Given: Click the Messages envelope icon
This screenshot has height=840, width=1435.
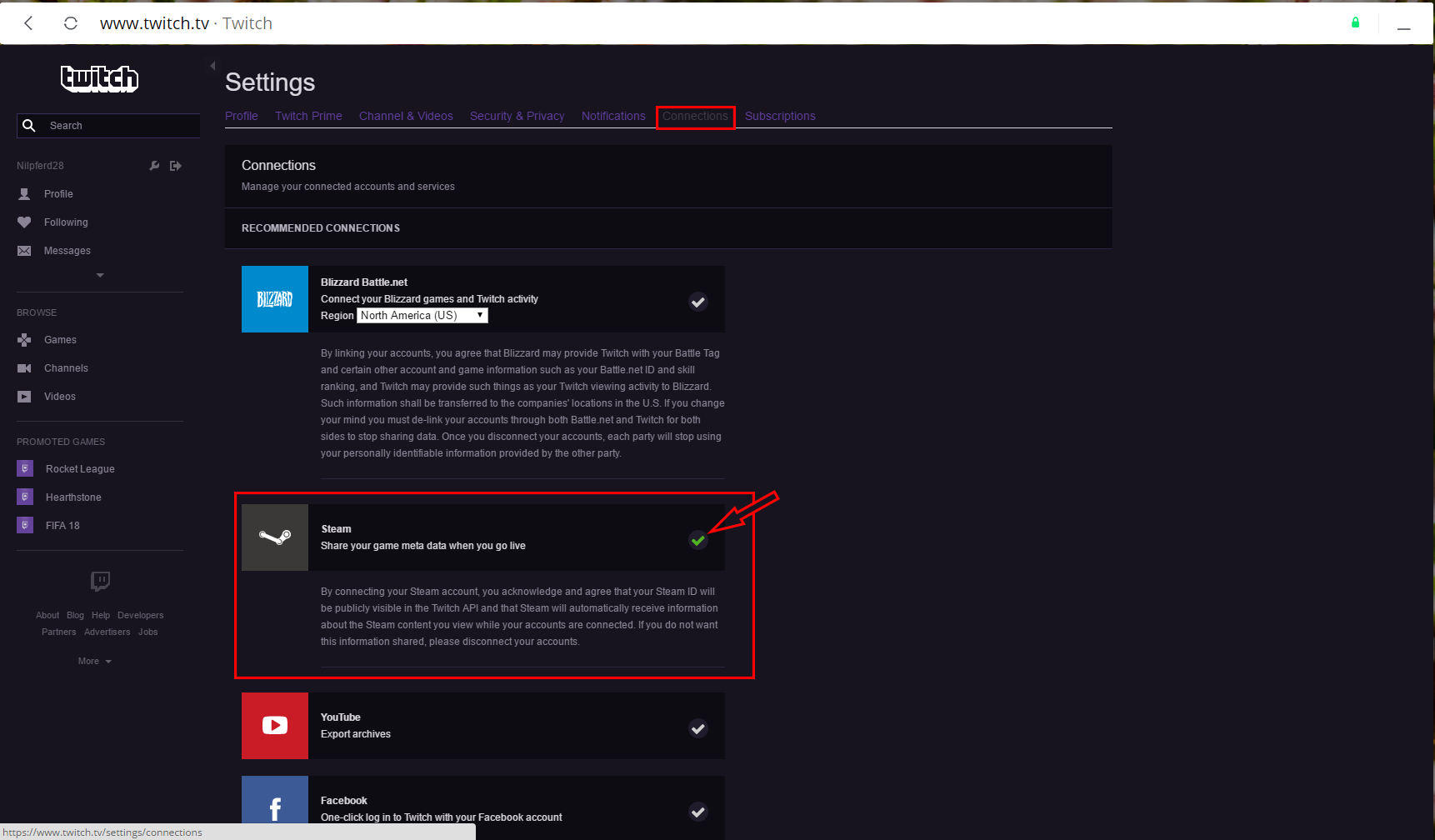Looking at the screenshot, I should (x=24, y=251).
